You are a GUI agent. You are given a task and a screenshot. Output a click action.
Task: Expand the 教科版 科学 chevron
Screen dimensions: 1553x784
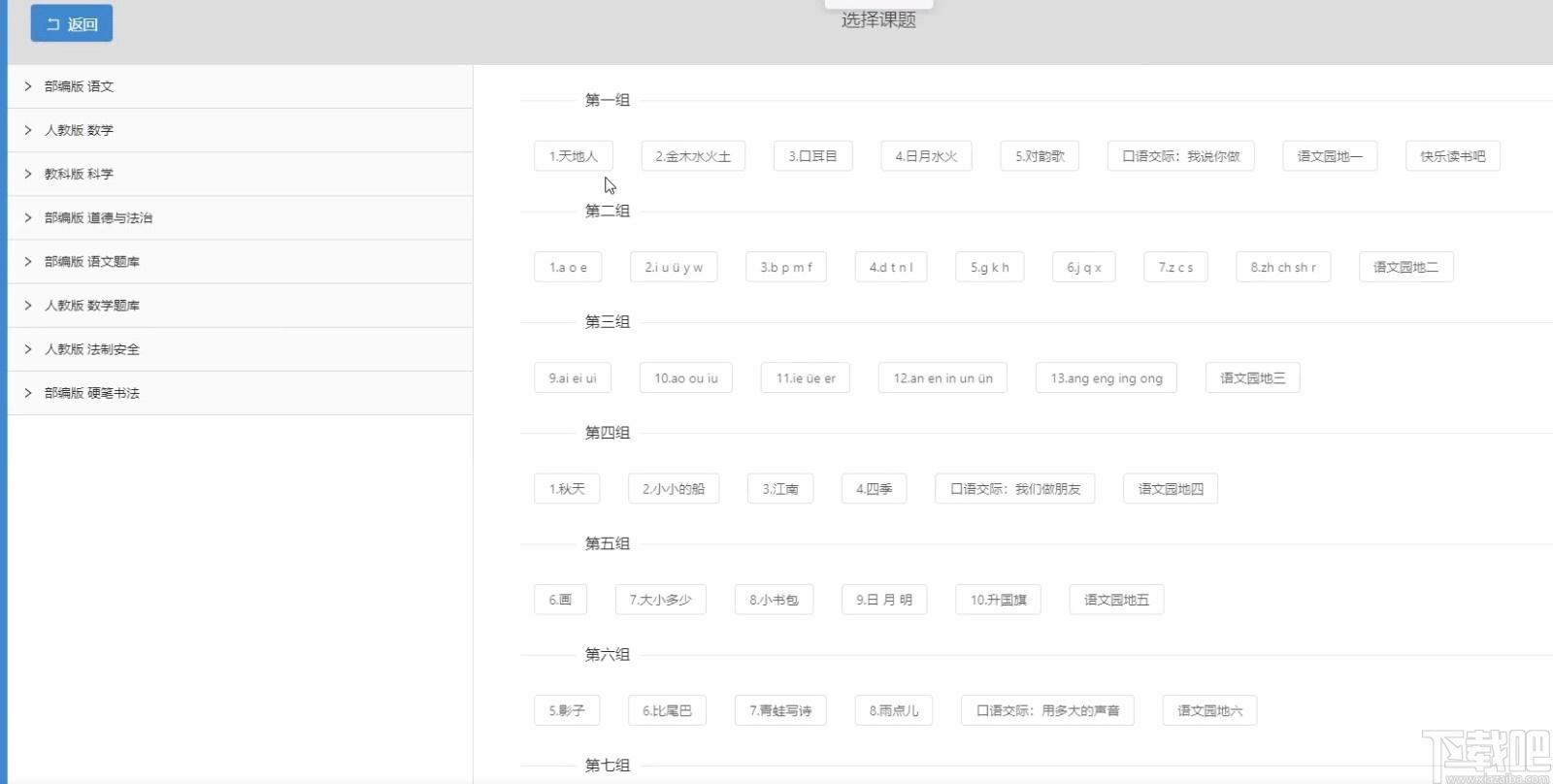click(28, 174)
